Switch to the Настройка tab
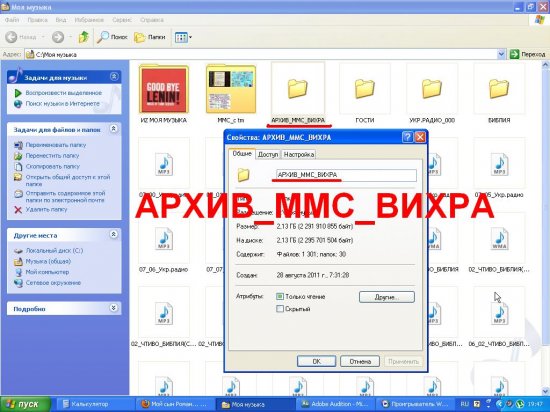The image size is (550, 412). [x=299, y=154]
